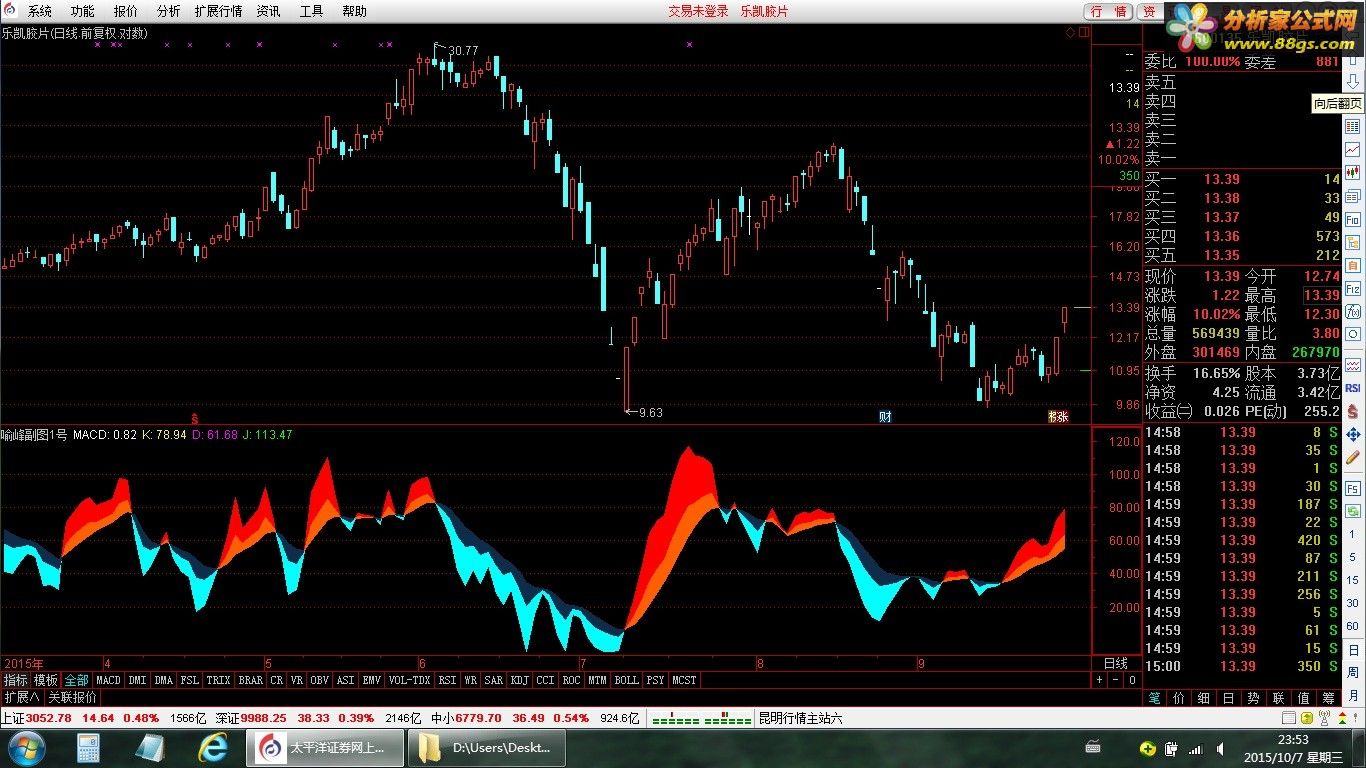Open the Windows Start menu
This screenshot has width=1366, height=768.
tap(25, 748)
